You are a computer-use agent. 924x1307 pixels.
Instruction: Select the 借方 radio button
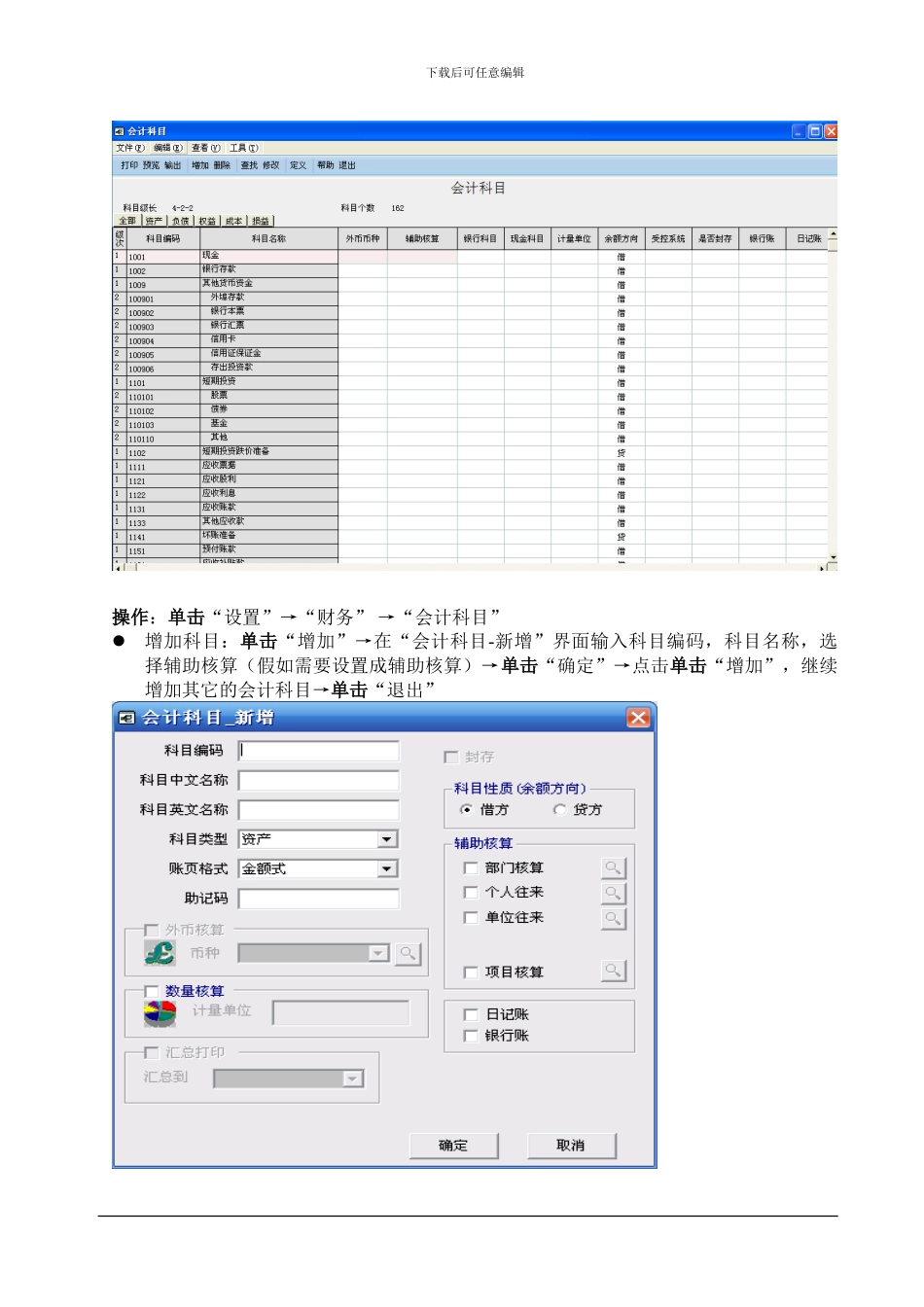click(466, 810)
